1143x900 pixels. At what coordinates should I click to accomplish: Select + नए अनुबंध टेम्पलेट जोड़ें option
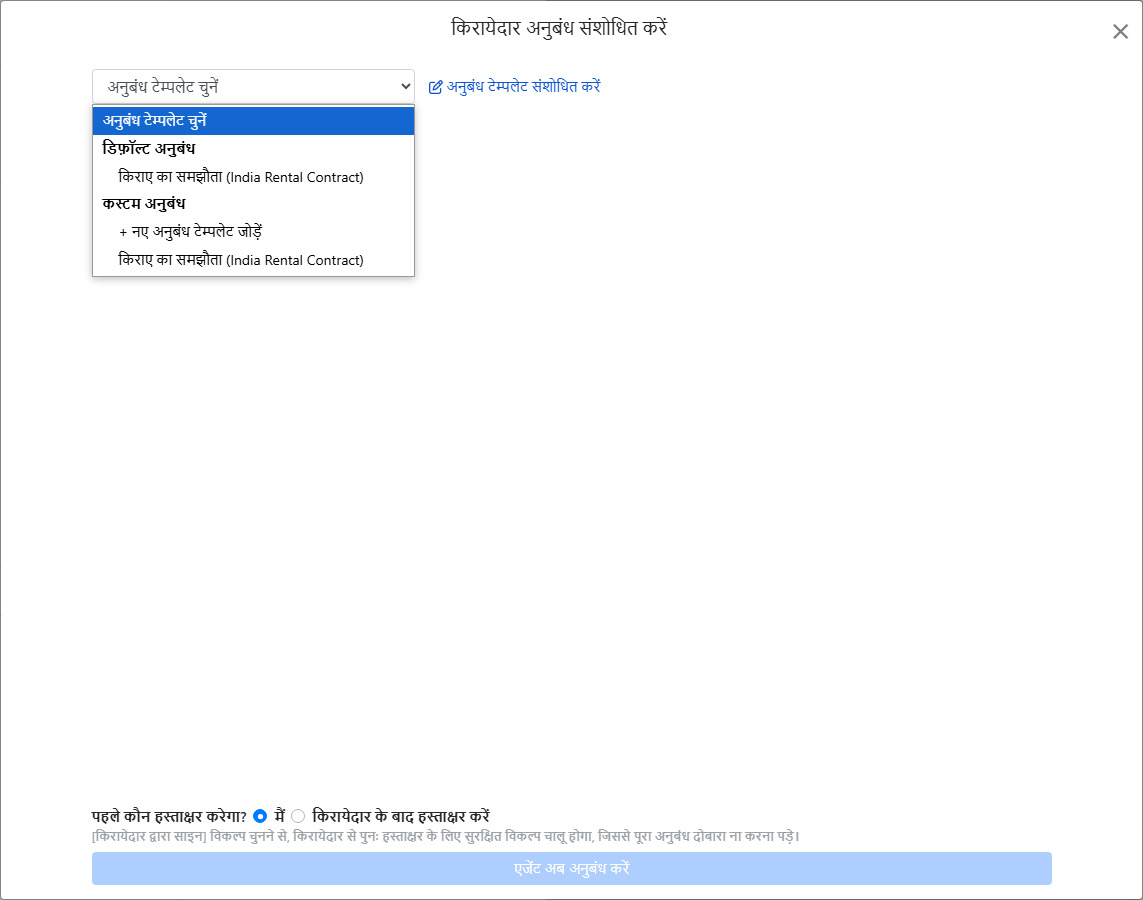tap(253, 232)
